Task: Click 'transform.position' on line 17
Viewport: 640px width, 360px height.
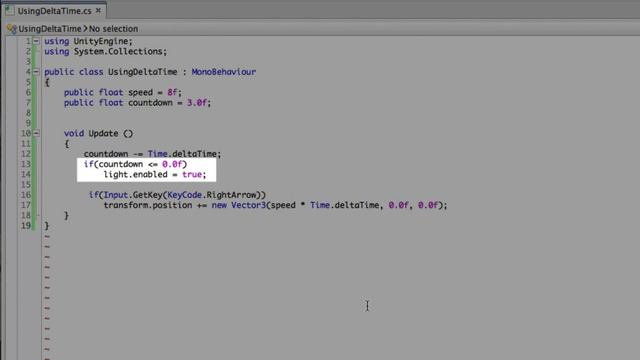Action: tap(148, 205)
